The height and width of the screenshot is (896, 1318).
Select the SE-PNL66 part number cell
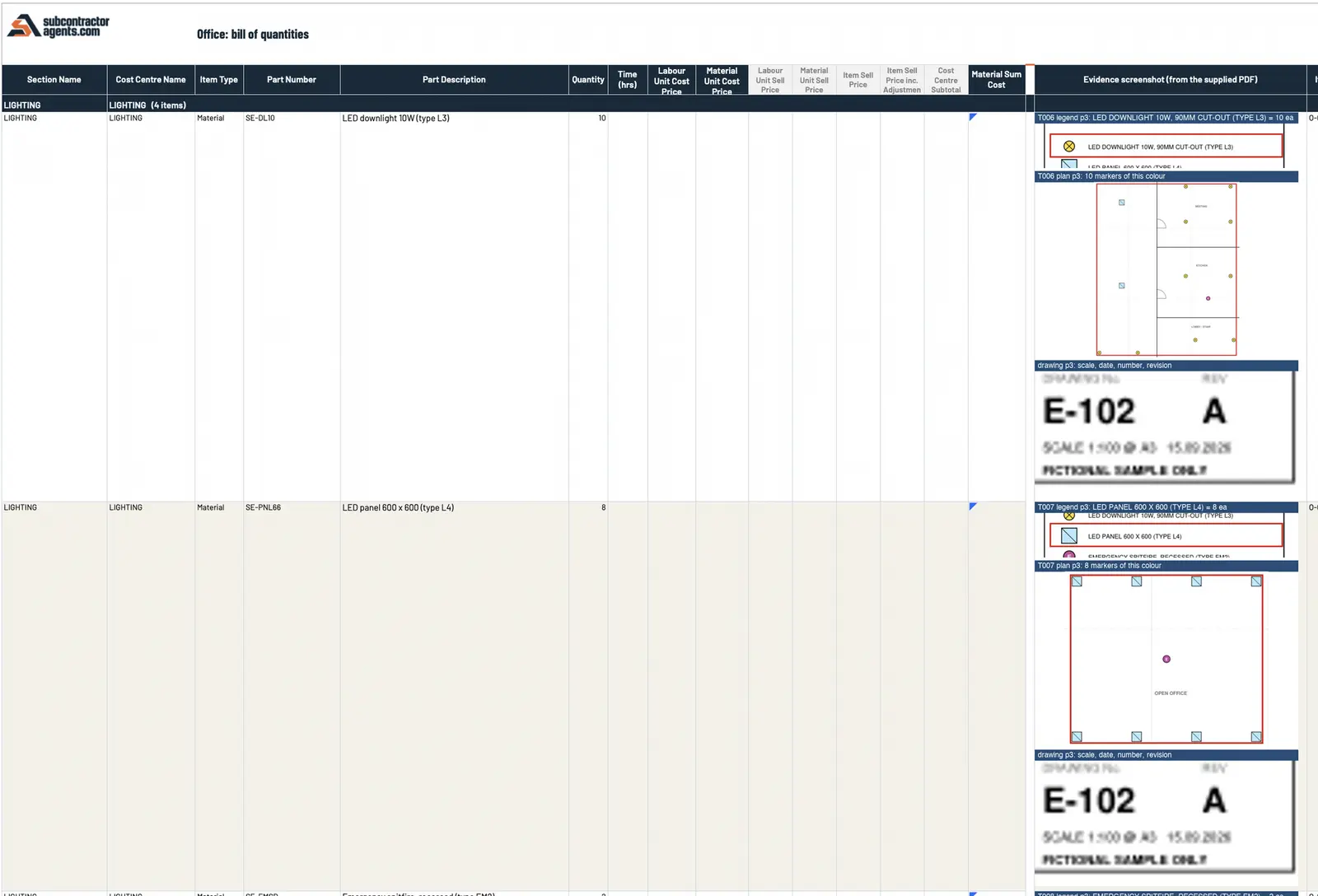click(x=292, y=507)
